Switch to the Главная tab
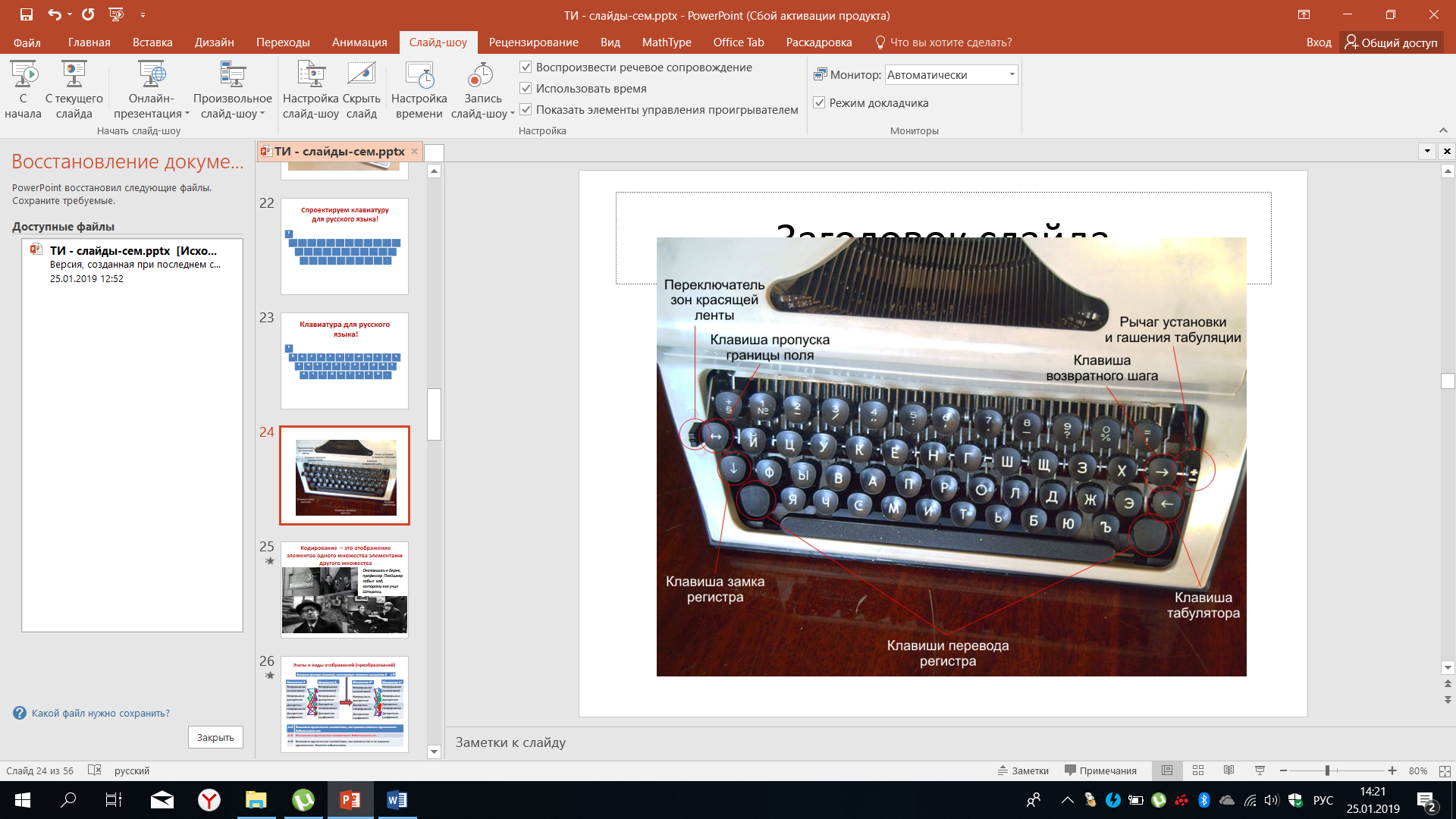 pos(89,42)
